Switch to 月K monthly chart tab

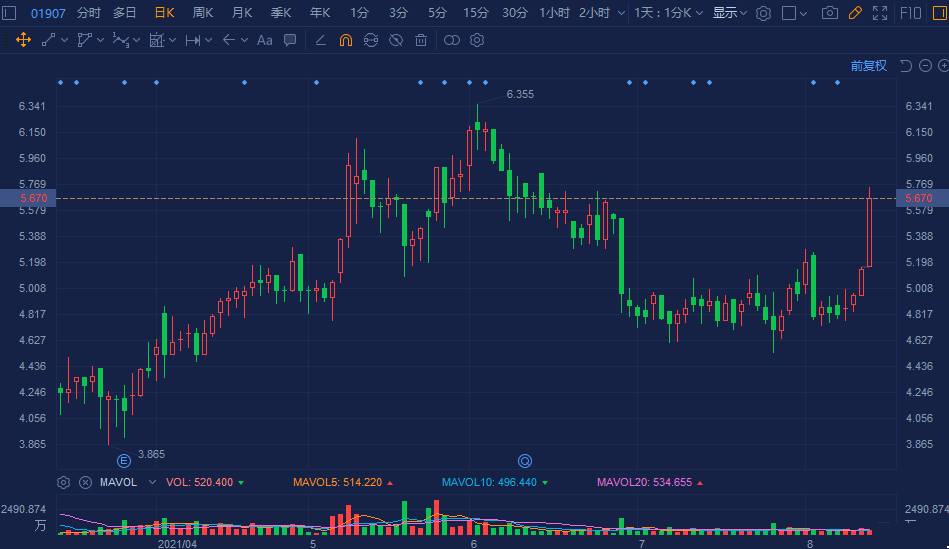242,13
